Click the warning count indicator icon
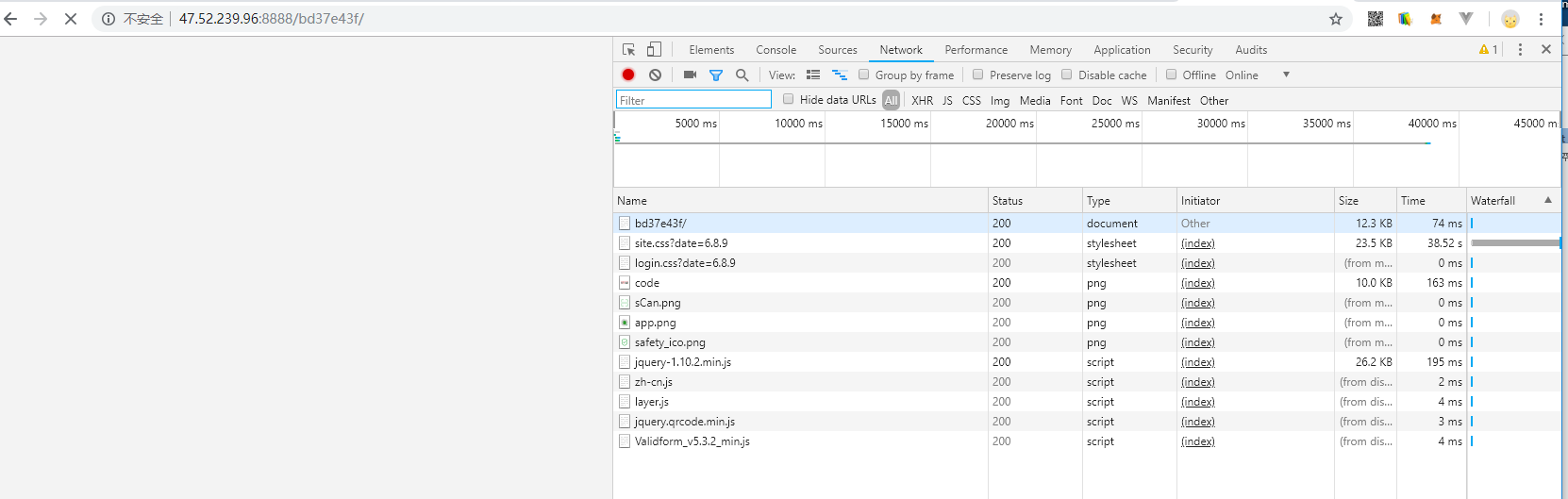Image resolution: width=1568 pixels, height=499 pixels. click(x=1489, y=50)
